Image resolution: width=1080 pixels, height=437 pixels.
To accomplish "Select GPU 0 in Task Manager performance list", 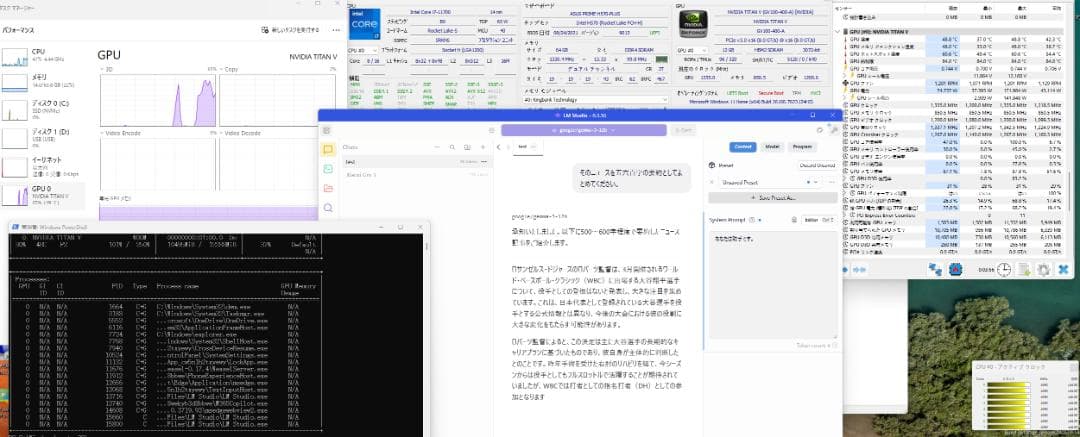I will [x=43, y=196].
